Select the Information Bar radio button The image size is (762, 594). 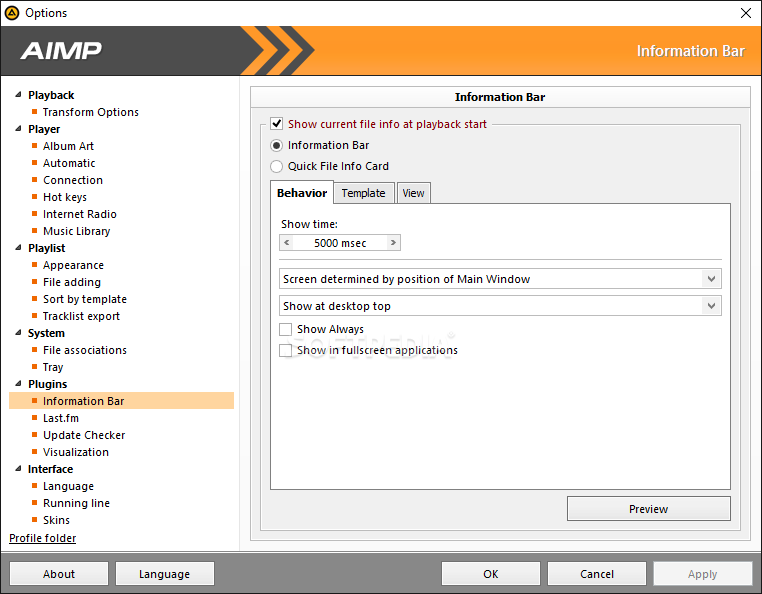tap(277, 145)
